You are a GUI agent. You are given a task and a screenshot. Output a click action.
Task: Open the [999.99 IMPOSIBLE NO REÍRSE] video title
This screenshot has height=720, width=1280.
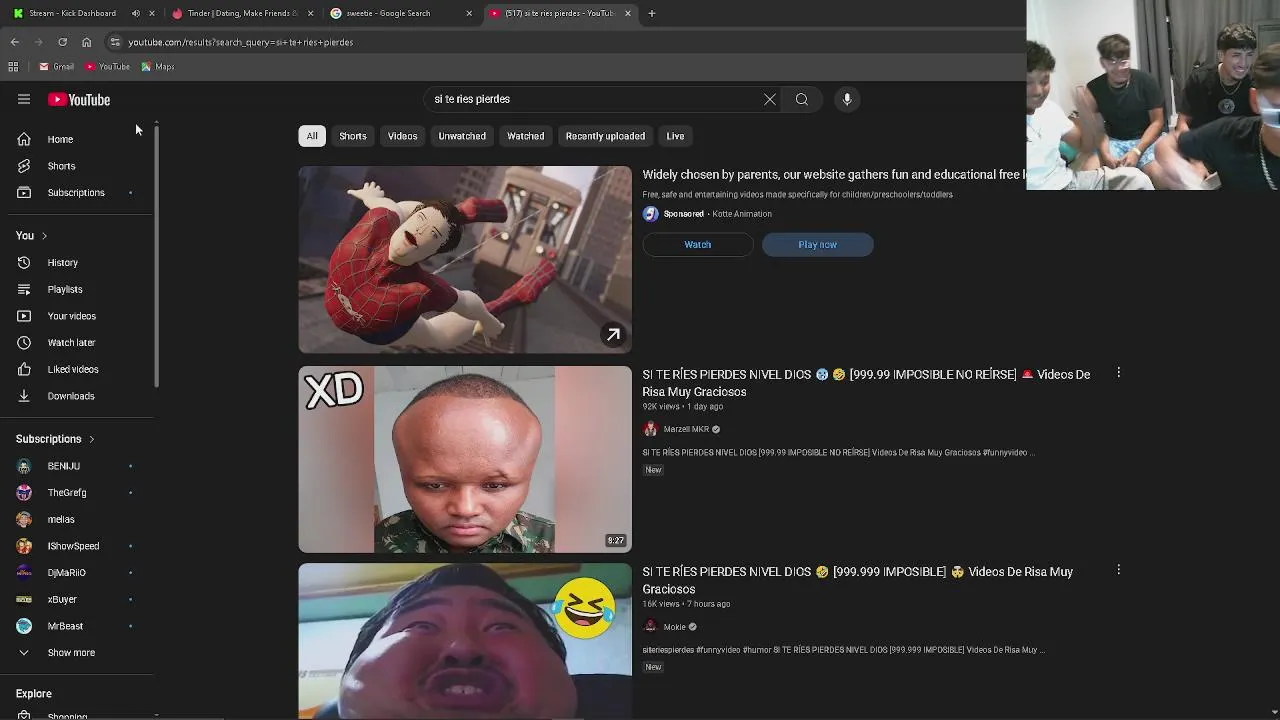[866, 383]
